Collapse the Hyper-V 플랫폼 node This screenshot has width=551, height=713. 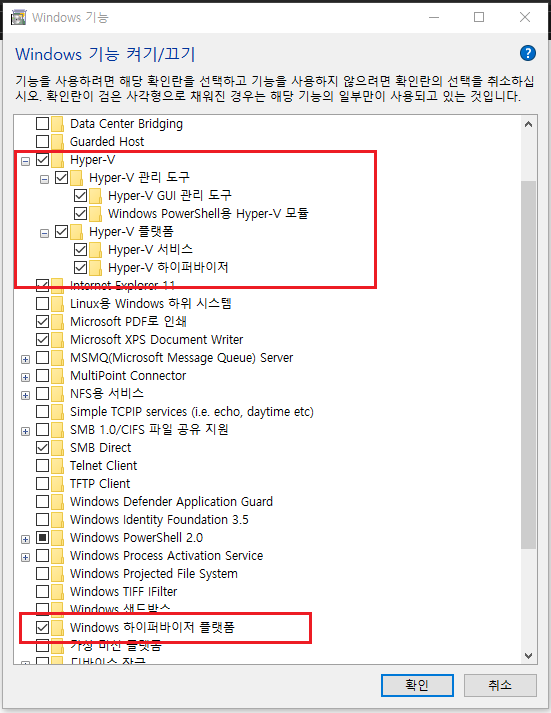click(44, 233)
